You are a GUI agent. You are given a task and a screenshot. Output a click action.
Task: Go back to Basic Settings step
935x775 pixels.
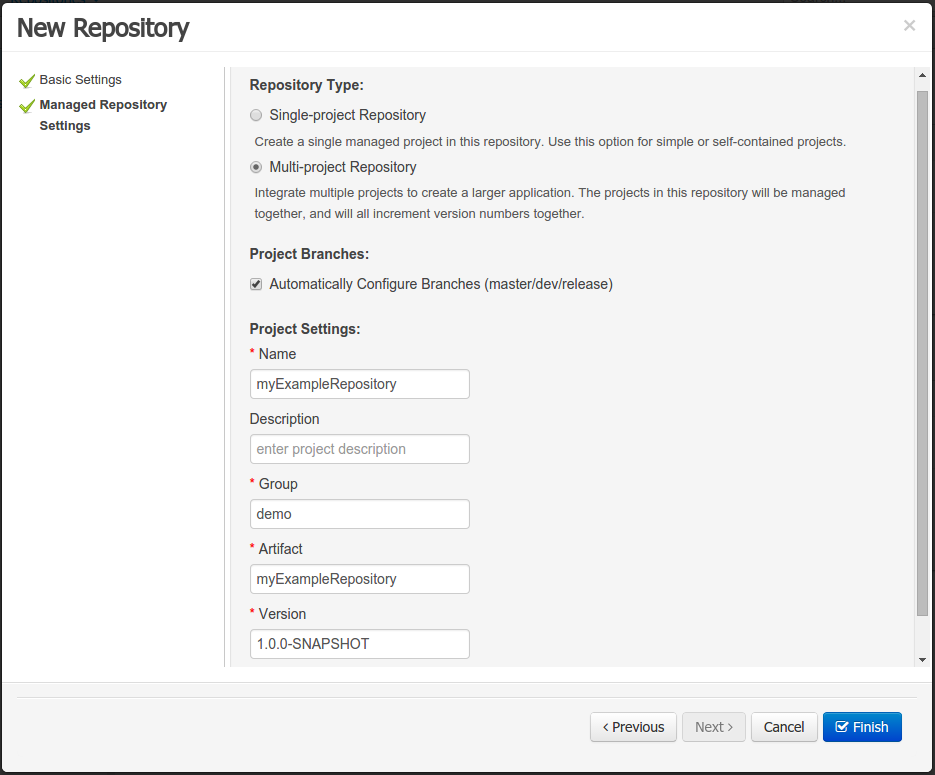click(x=79, y=79)
